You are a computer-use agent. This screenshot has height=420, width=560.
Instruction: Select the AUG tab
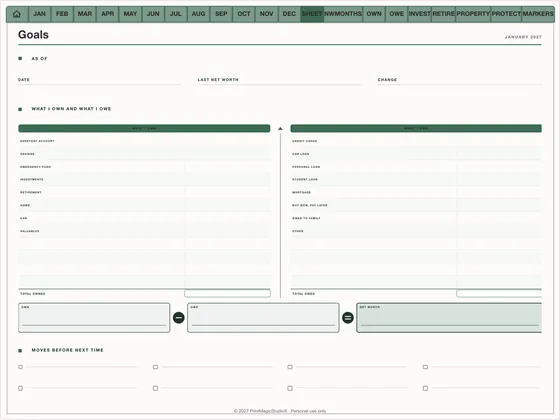(x=198, y=14)
